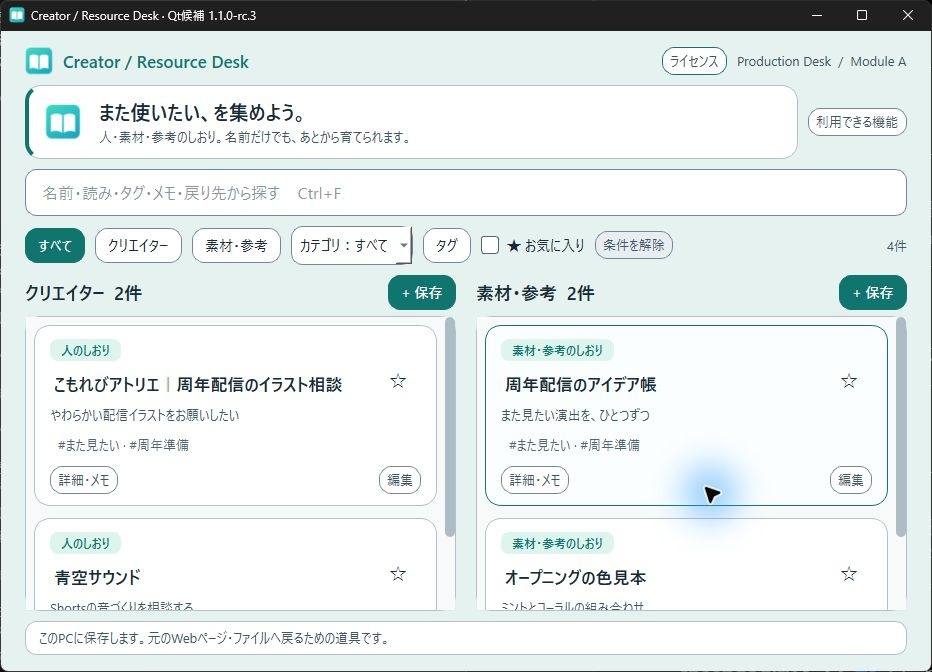Click the こもれびアトリエ card title
Image resolution: width=932 pixels, height=672 pixels.
pyautogui.click(x=198, y=384)
